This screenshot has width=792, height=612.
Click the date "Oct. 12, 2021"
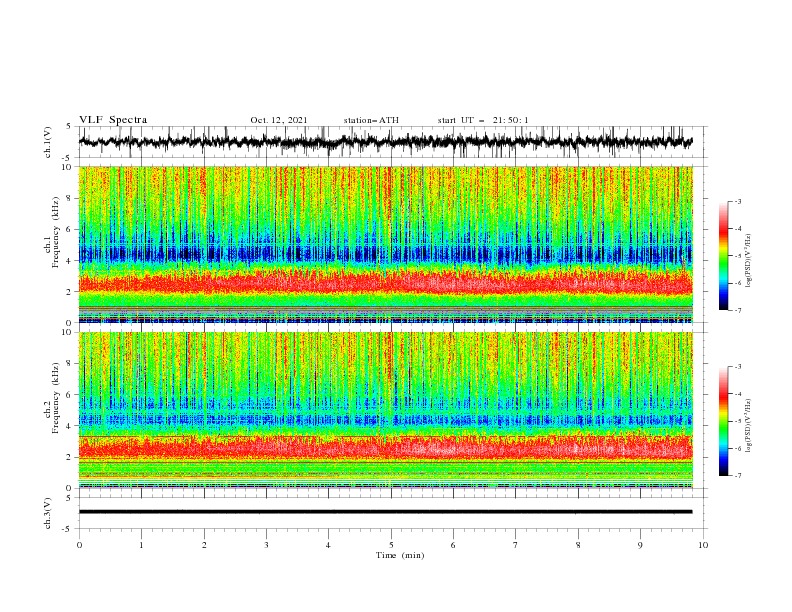tap(279, 120)
